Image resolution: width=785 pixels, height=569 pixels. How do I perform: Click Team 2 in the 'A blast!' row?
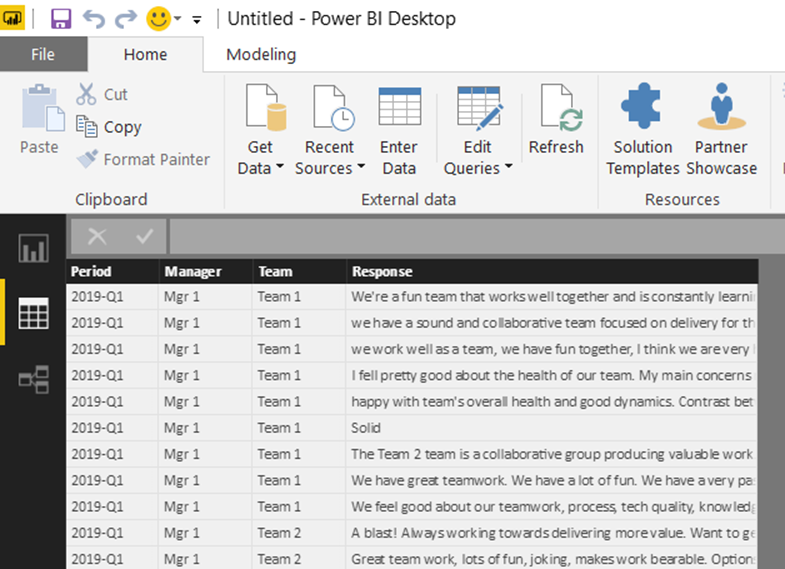pyautogui.click(x=299, y=533)
